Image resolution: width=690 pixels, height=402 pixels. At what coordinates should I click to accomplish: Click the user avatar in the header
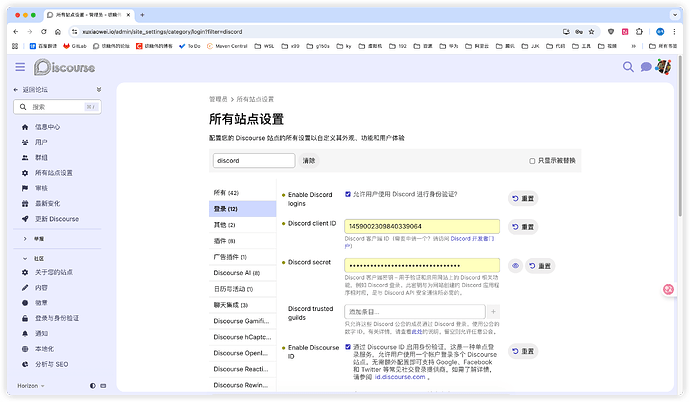(x=662, y=67)
